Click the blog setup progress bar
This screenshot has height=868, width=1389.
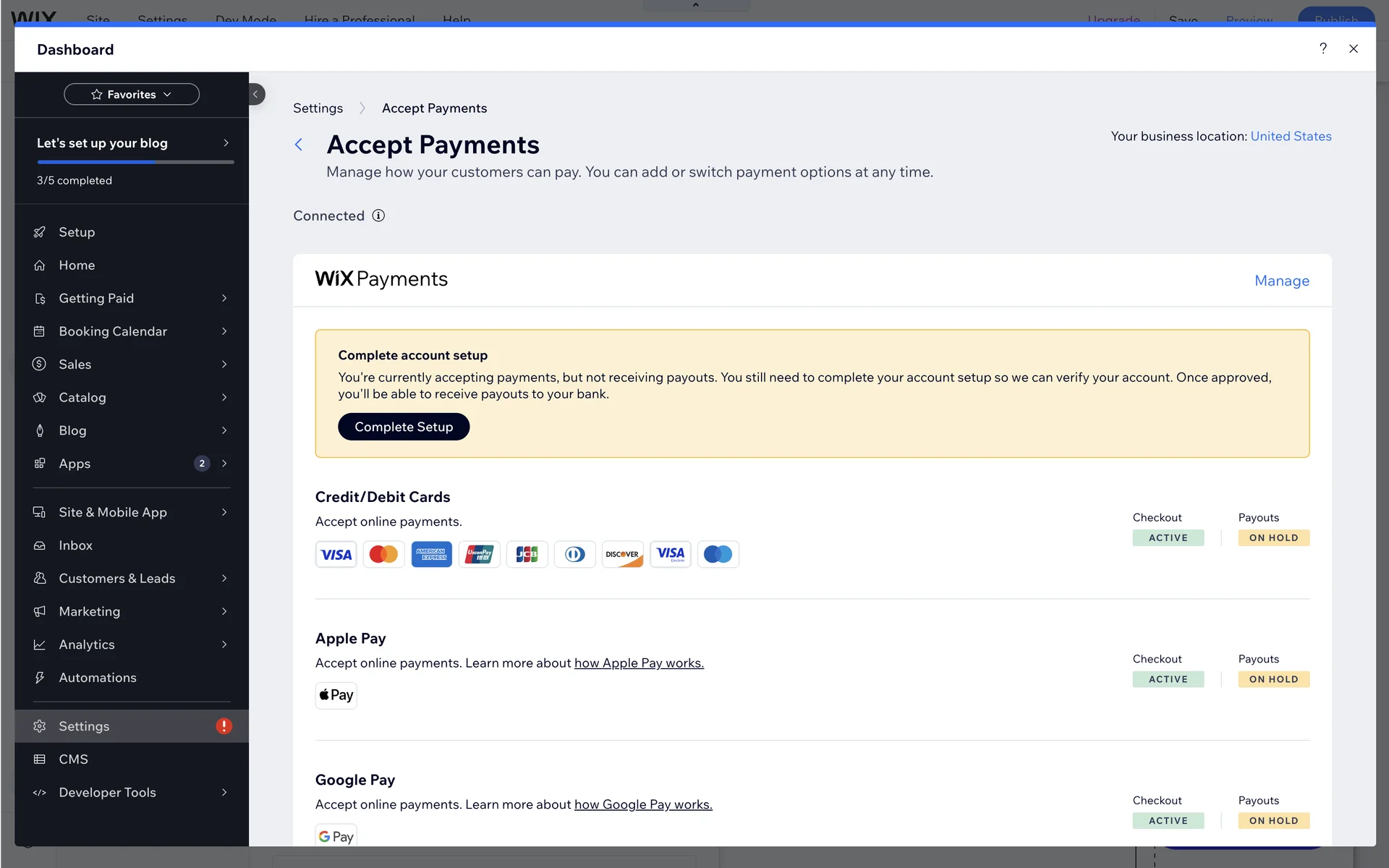tap(135, 162)
